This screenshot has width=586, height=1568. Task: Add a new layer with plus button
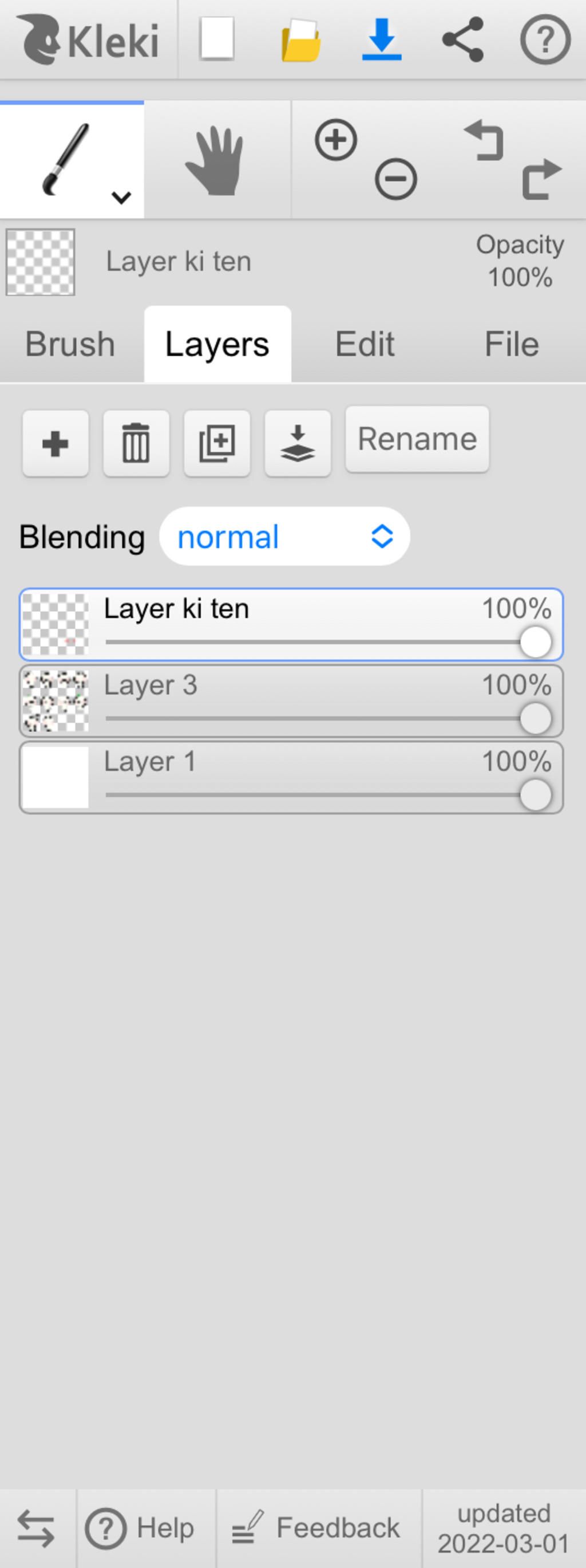pos(56,443)
